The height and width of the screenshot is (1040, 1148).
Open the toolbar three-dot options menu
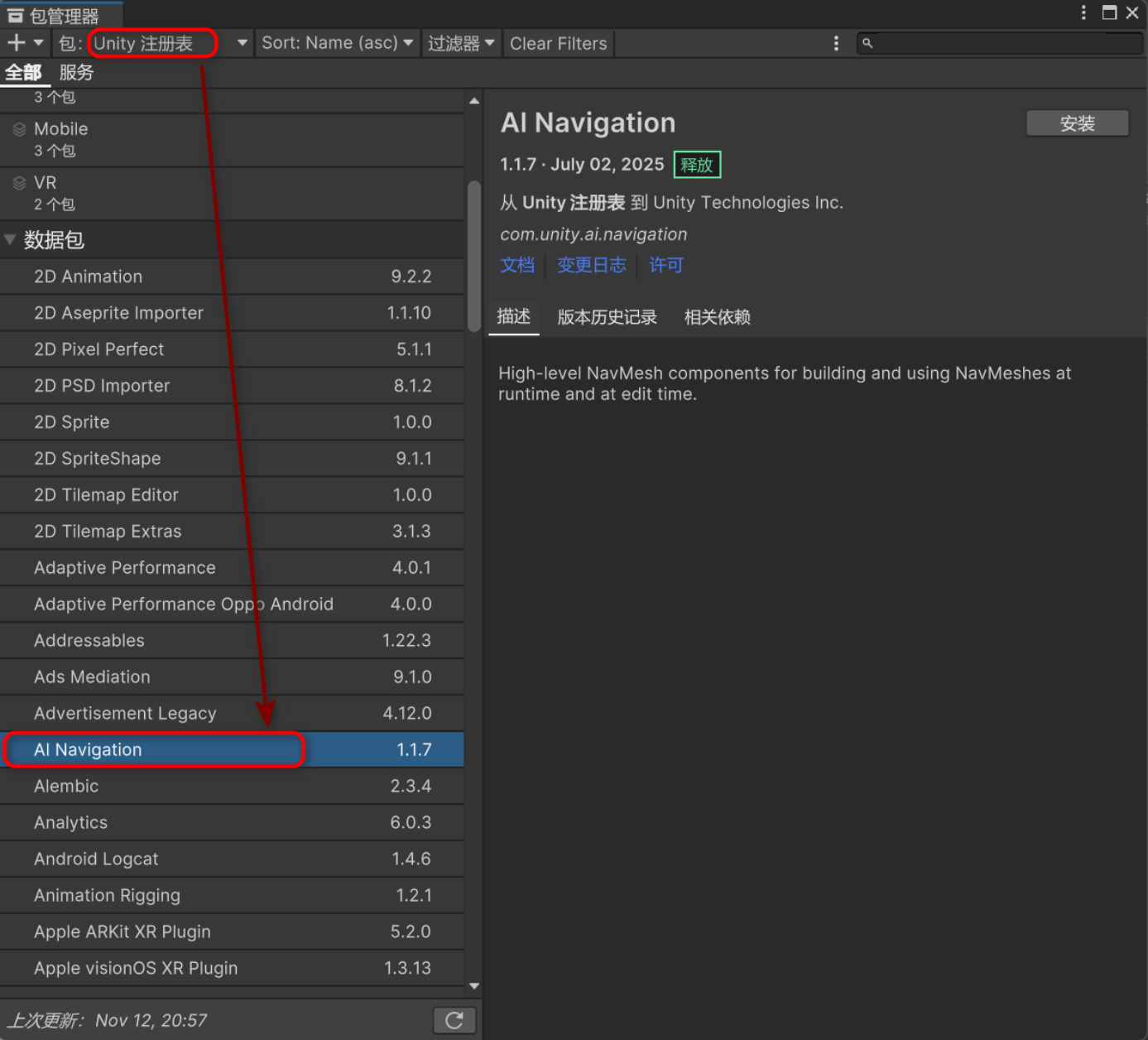pyautogui.click(x=836, y=43)
